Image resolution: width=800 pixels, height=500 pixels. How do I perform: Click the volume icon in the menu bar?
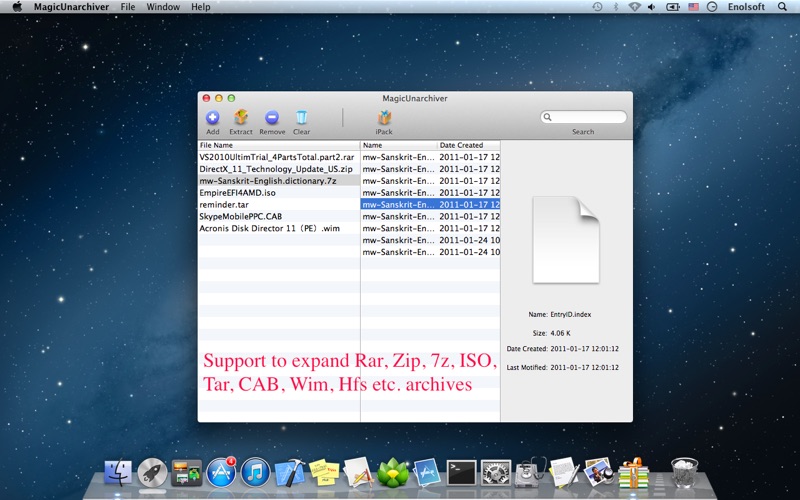tap(652, 7)
